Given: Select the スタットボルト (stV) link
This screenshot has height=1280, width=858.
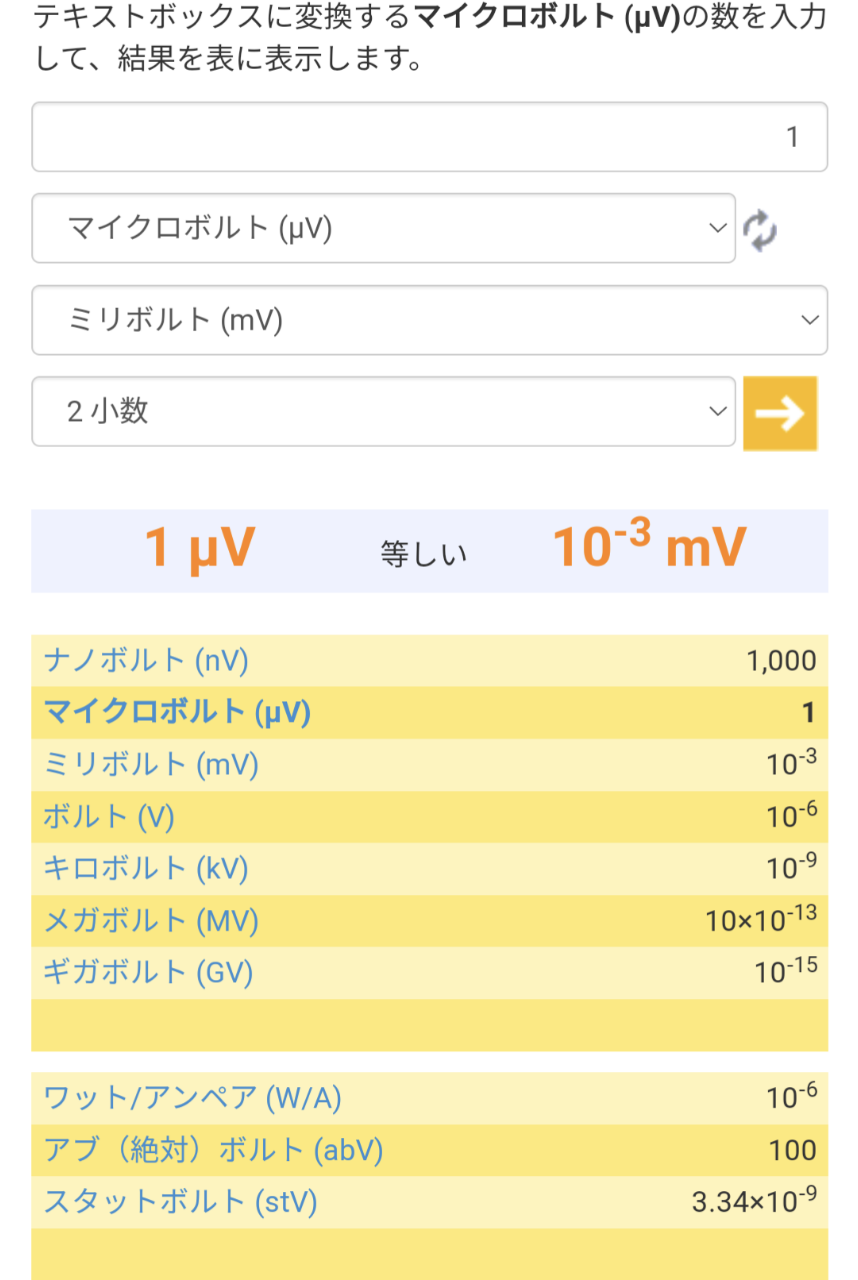Looking at the screenshot, I should click(x=180, y=1201).
